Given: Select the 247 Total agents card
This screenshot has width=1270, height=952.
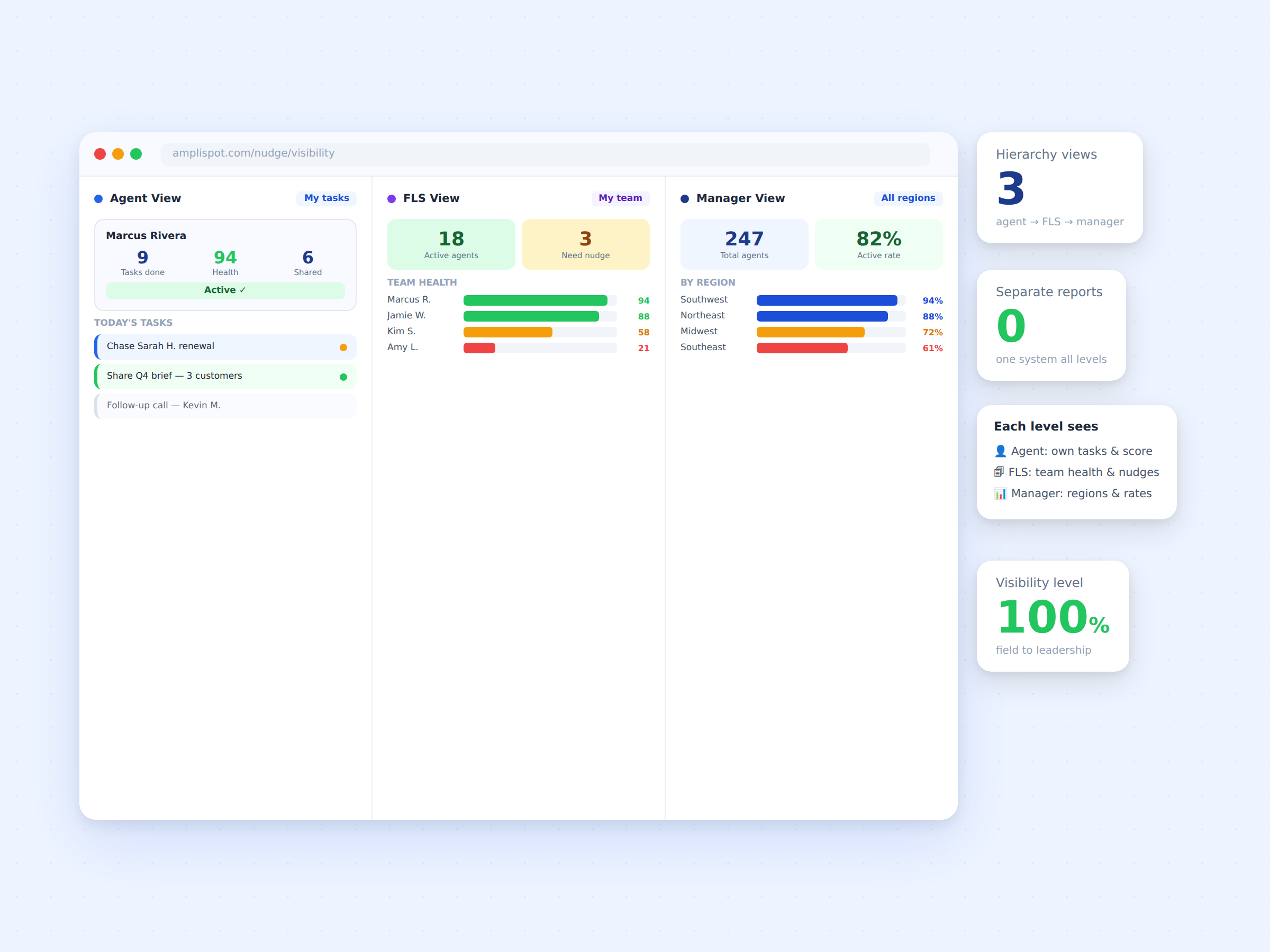Looking at the screenshot, I should (743, 244).
